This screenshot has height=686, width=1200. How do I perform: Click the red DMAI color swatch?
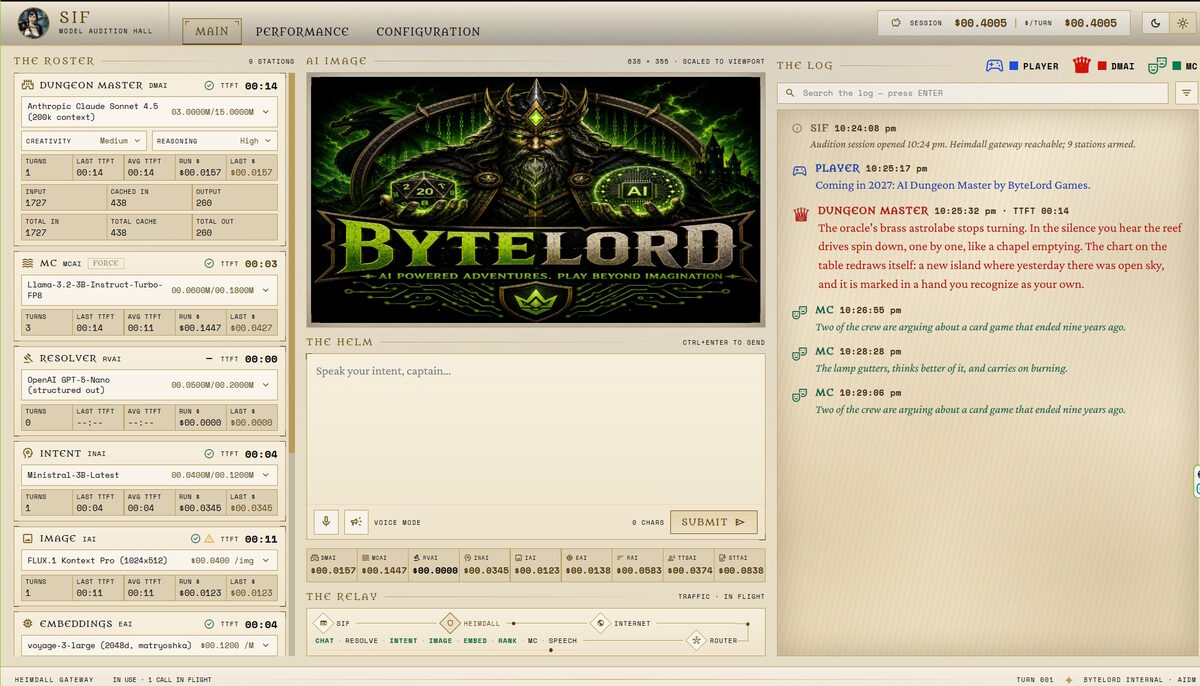click(x=1102, y=66)
